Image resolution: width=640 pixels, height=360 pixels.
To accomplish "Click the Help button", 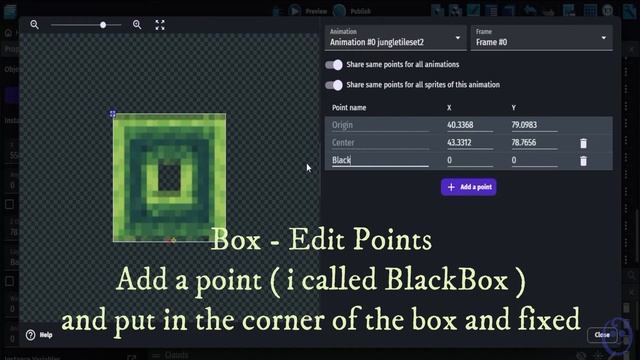I will (39, 335).
